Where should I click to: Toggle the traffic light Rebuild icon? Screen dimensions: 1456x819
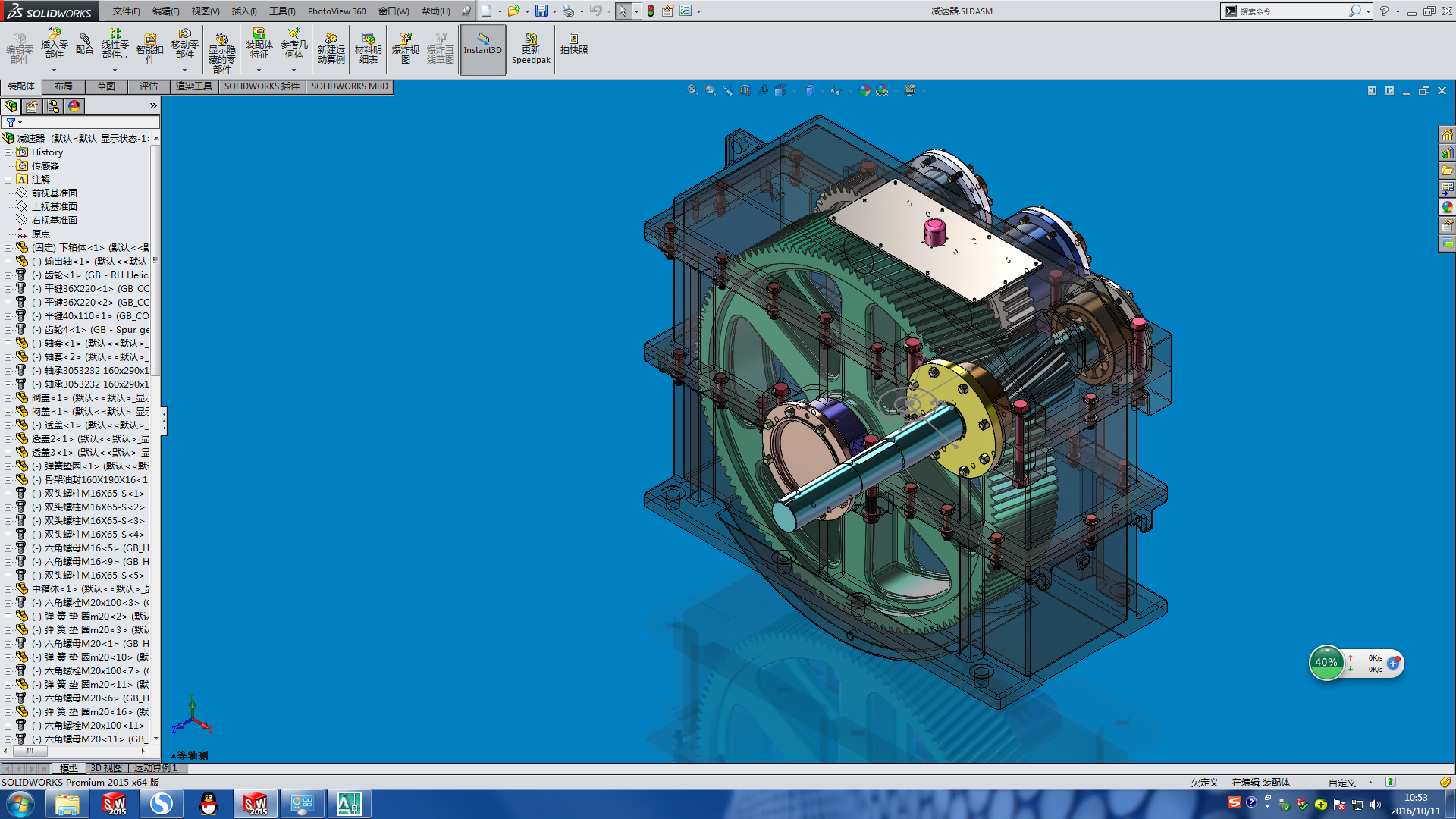click(651, 11)
